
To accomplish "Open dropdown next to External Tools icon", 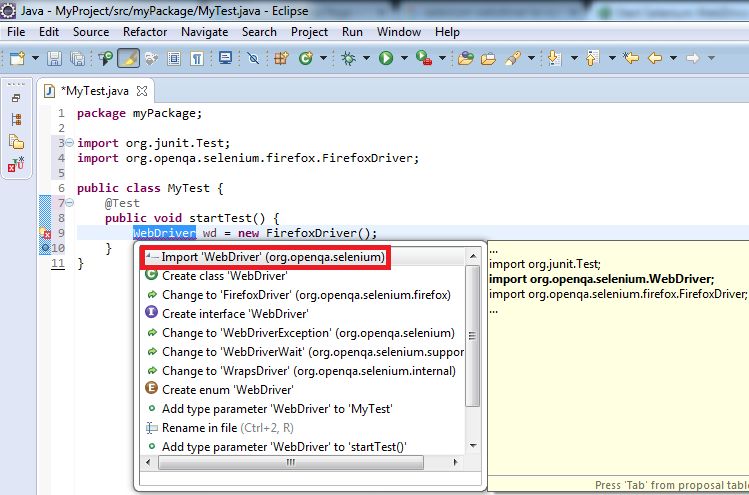I will [442, 58].
